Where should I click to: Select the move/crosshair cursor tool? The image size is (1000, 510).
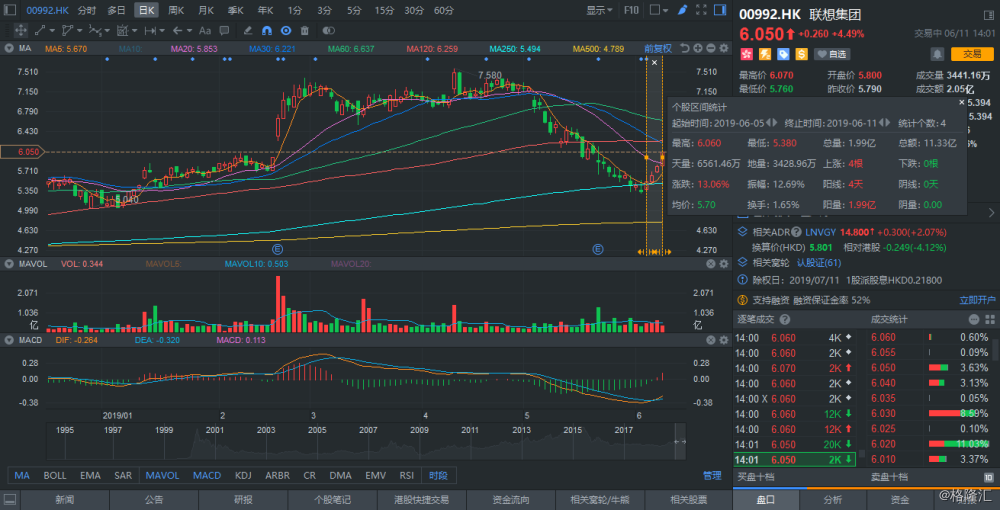click(x=19, y=30)
